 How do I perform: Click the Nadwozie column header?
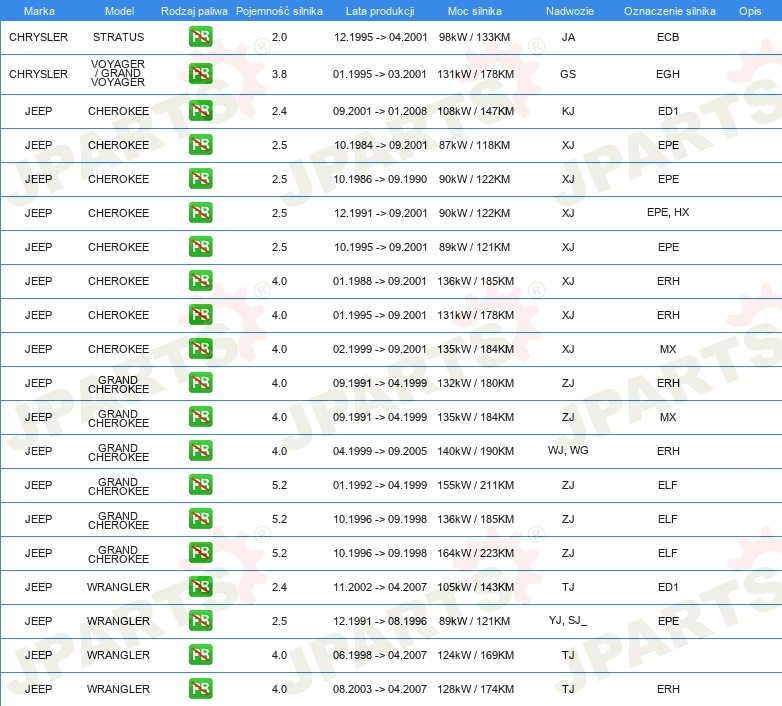point(570,11)
